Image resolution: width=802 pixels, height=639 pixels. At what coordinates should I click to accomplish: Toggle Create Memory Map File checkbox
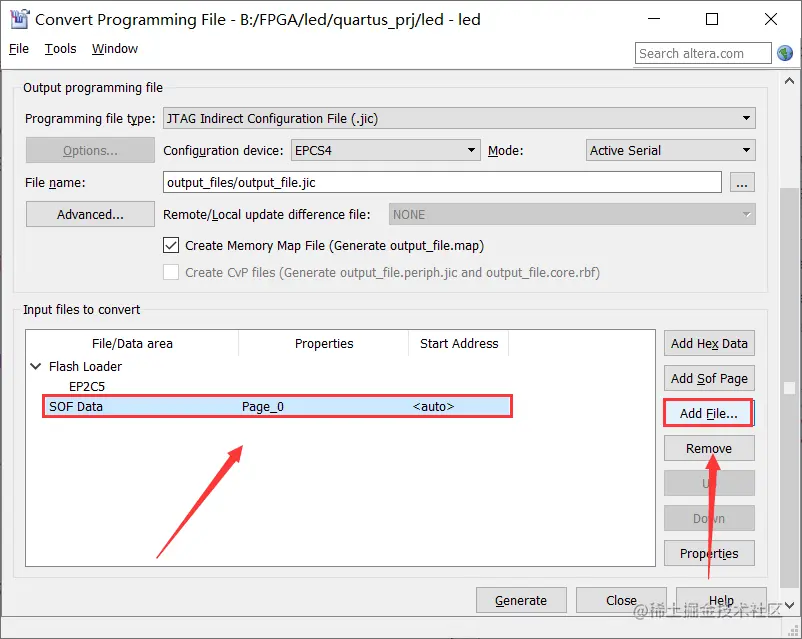[171, 246]
